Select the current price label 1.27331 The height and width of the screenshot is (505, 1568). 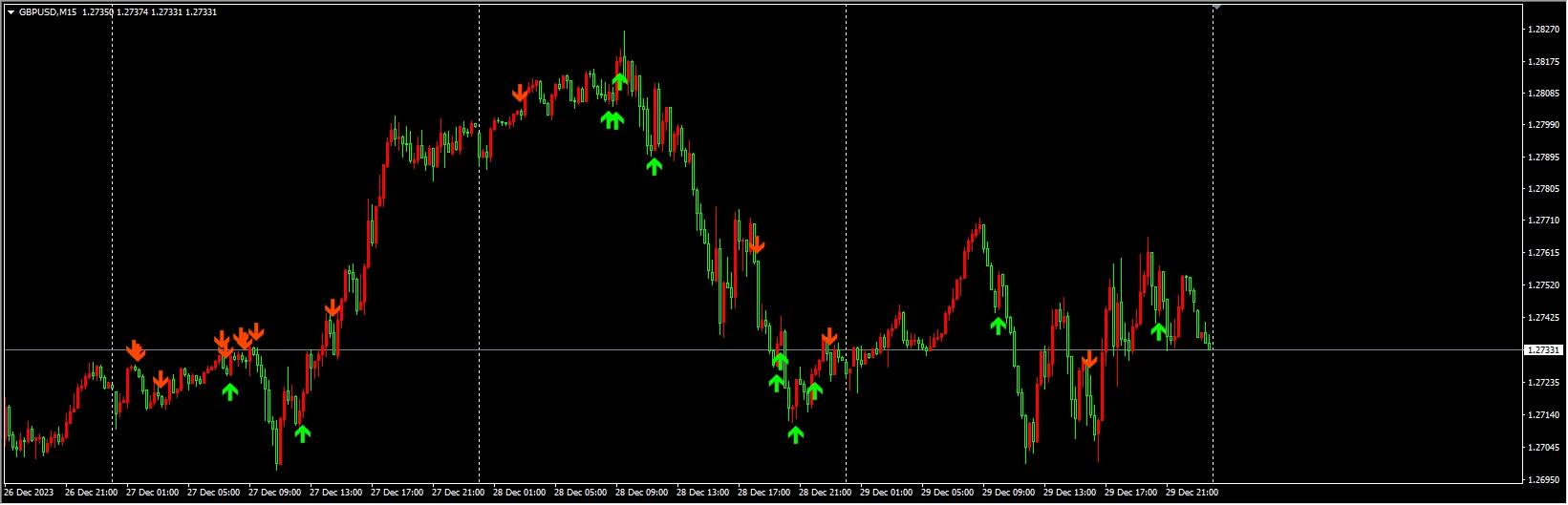(x=1543, y=350)
